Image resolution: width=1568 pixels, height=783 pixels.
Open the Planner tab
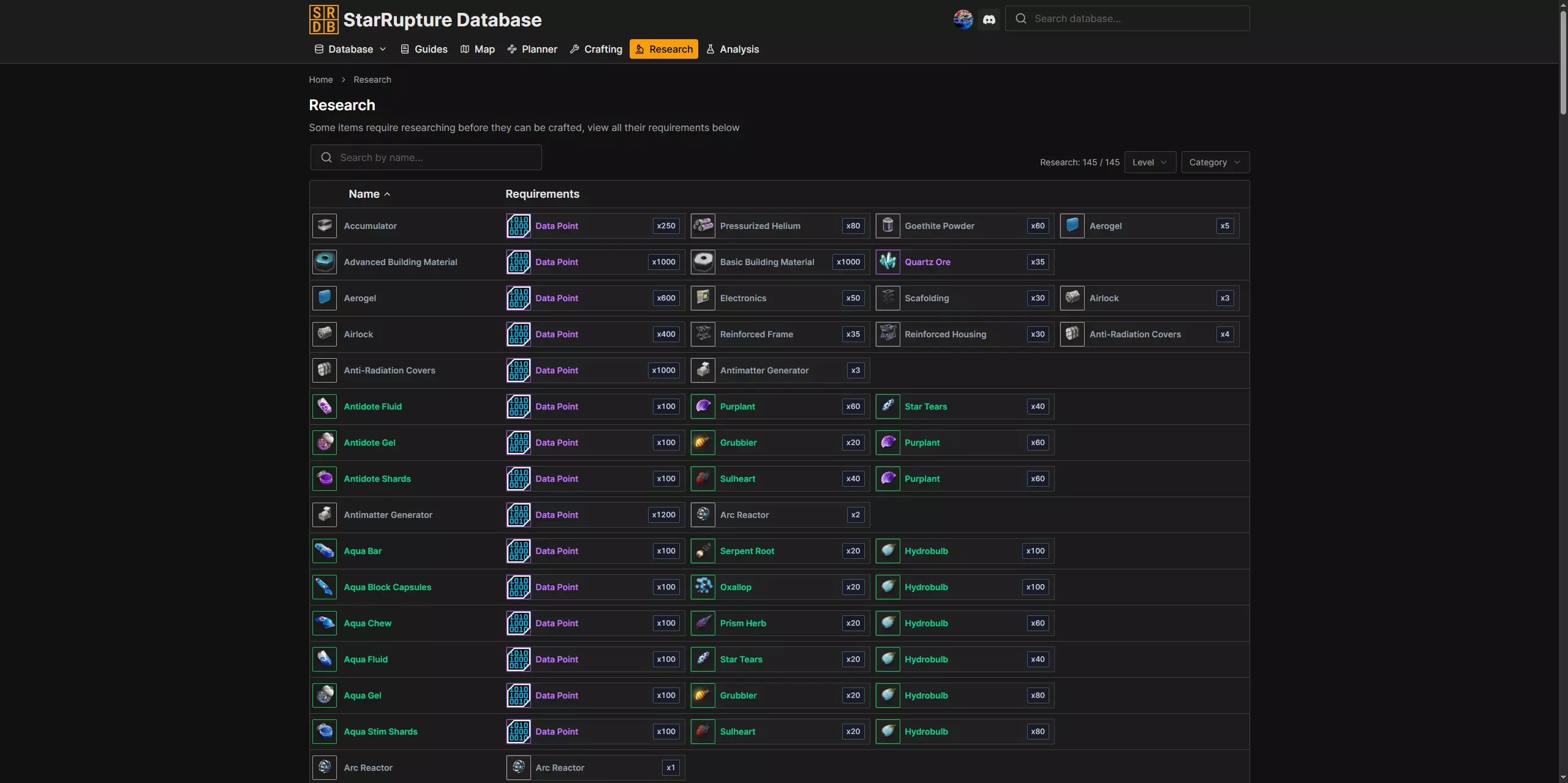pos(532,49)
